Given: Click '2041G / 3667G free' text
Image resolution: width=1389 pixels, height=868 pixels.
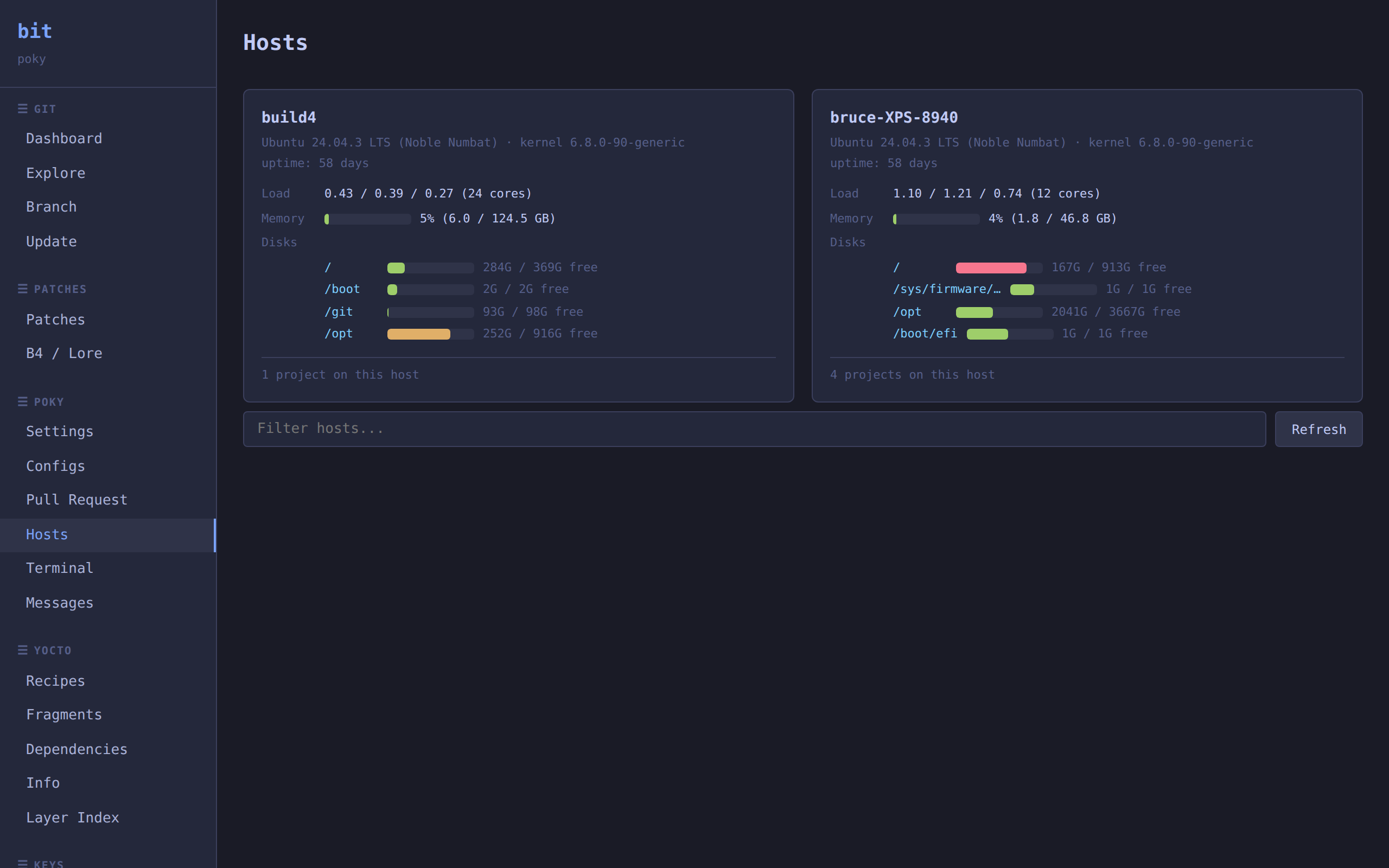Looking at the screenshot, I should 1116,312.
